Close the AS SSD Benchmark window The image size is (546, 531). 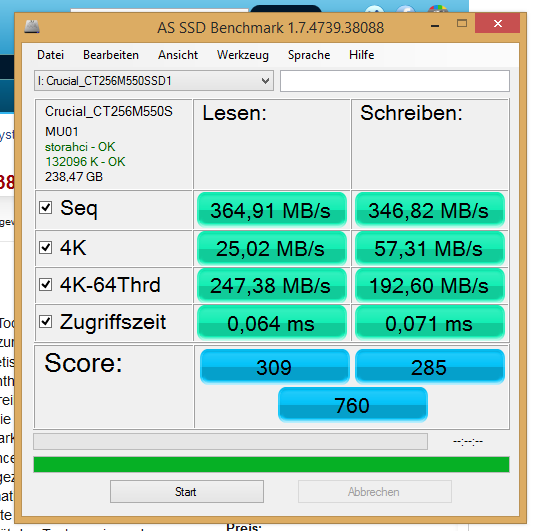[498, 23]
